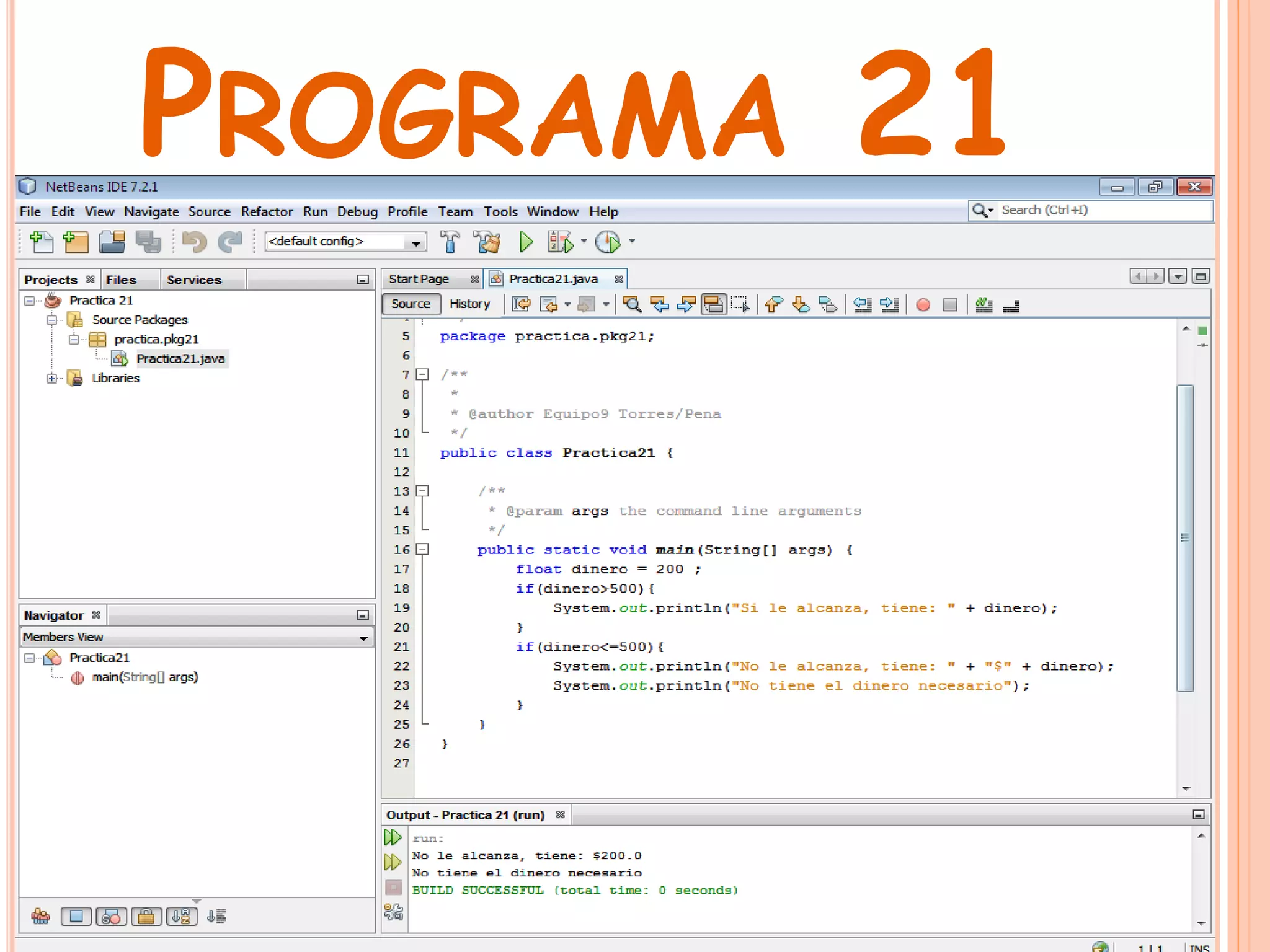Click the Shift Line Right icon

point(889,304)
